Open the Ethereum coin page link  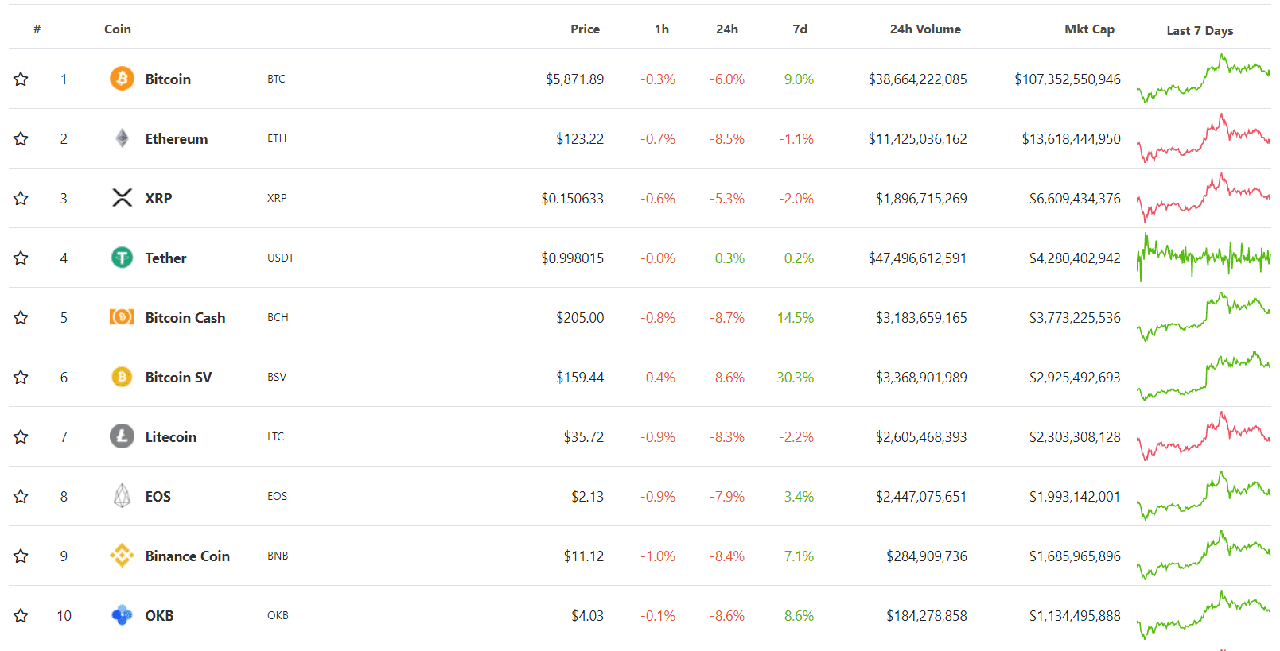(176, 139)
